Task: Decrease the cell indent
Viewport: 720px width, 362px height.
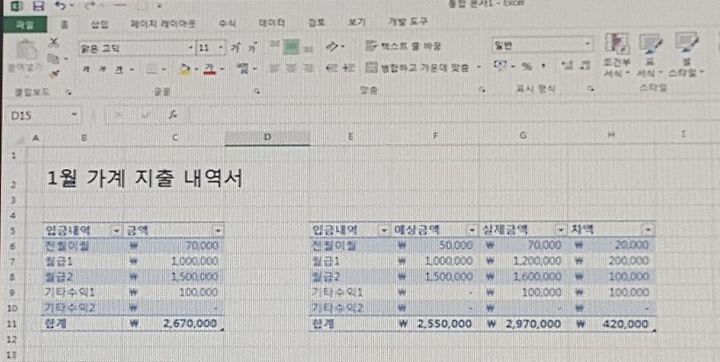Action: [332, 68]
